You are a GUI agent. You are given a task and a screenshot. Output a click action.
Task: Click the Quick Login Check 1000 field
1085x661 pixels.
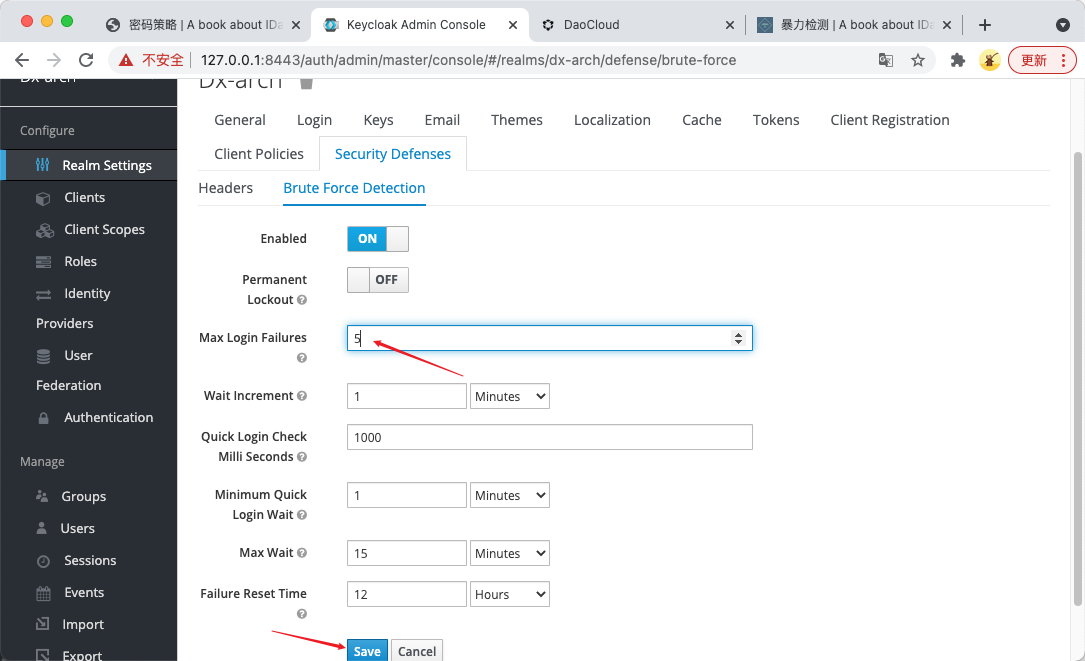tap(549, 437)
